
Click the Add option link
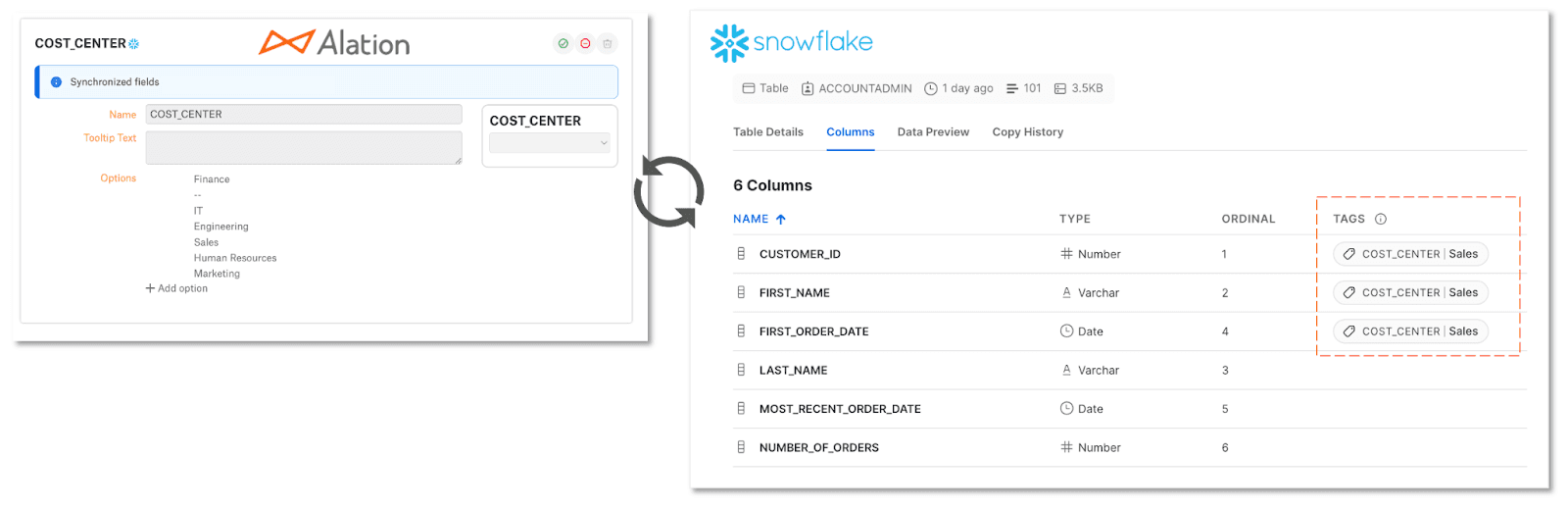[x=177, y=288]
